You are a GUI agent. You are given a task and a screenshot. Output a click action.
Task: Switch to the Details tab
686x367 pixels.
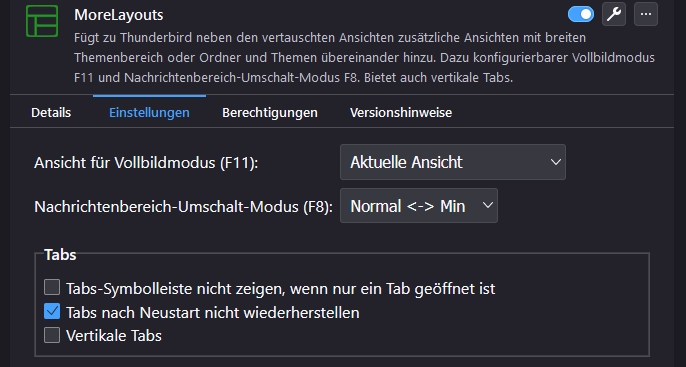pyautogui.click(x=51, y=112)
